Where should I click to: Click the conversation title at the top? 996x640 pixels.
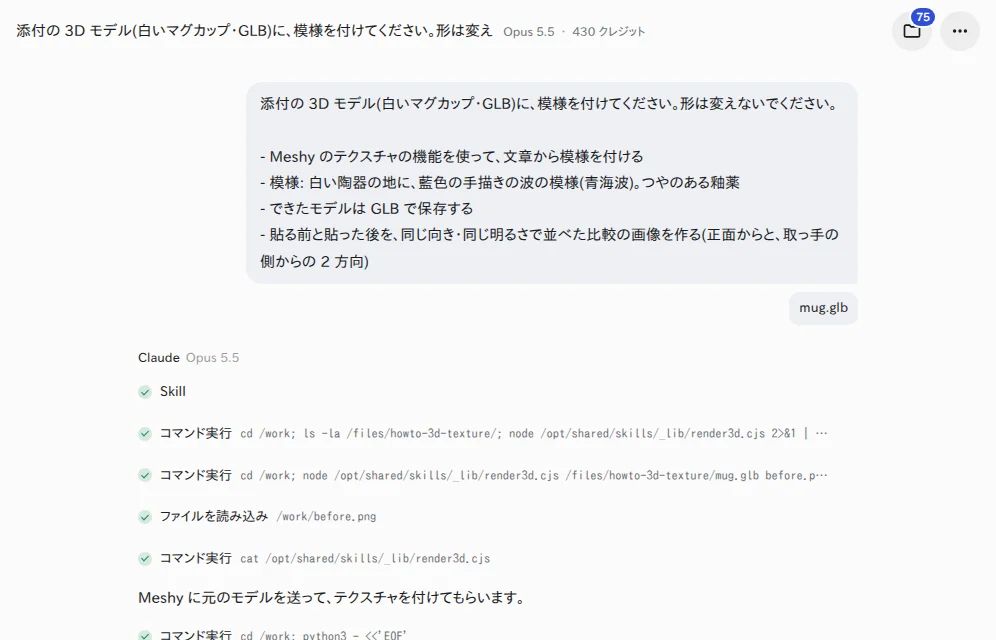click(x=254, y=30)
